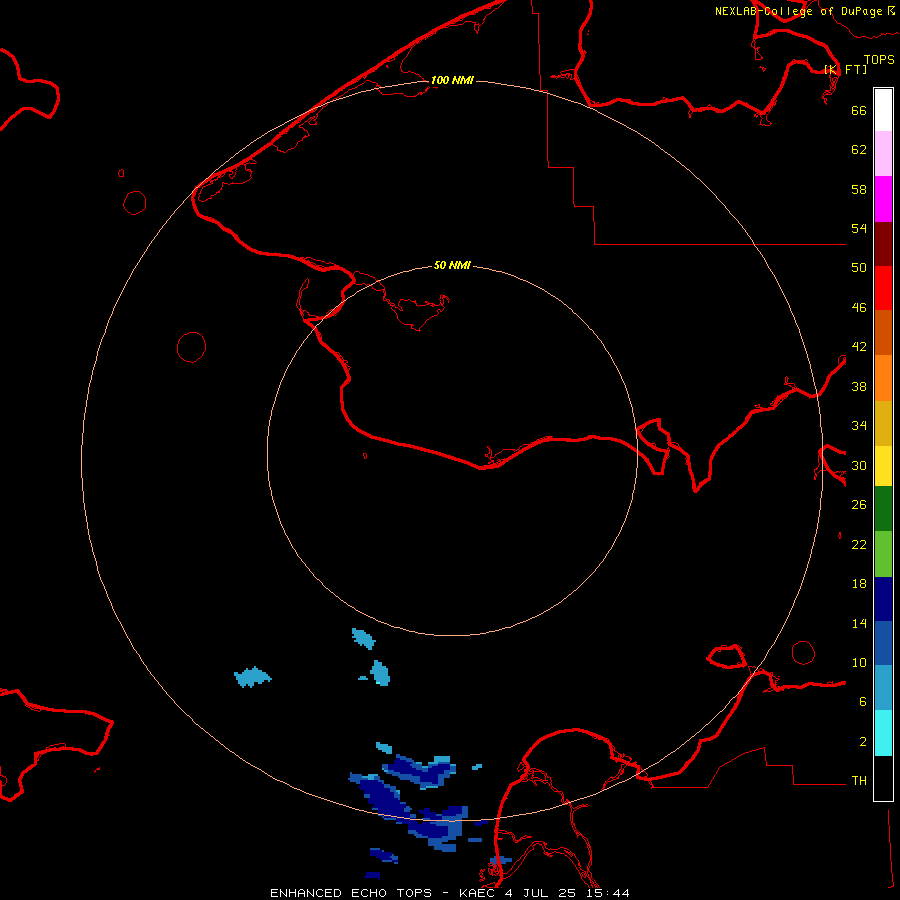Pick the cyan legend swatch

tap(883, 733)
